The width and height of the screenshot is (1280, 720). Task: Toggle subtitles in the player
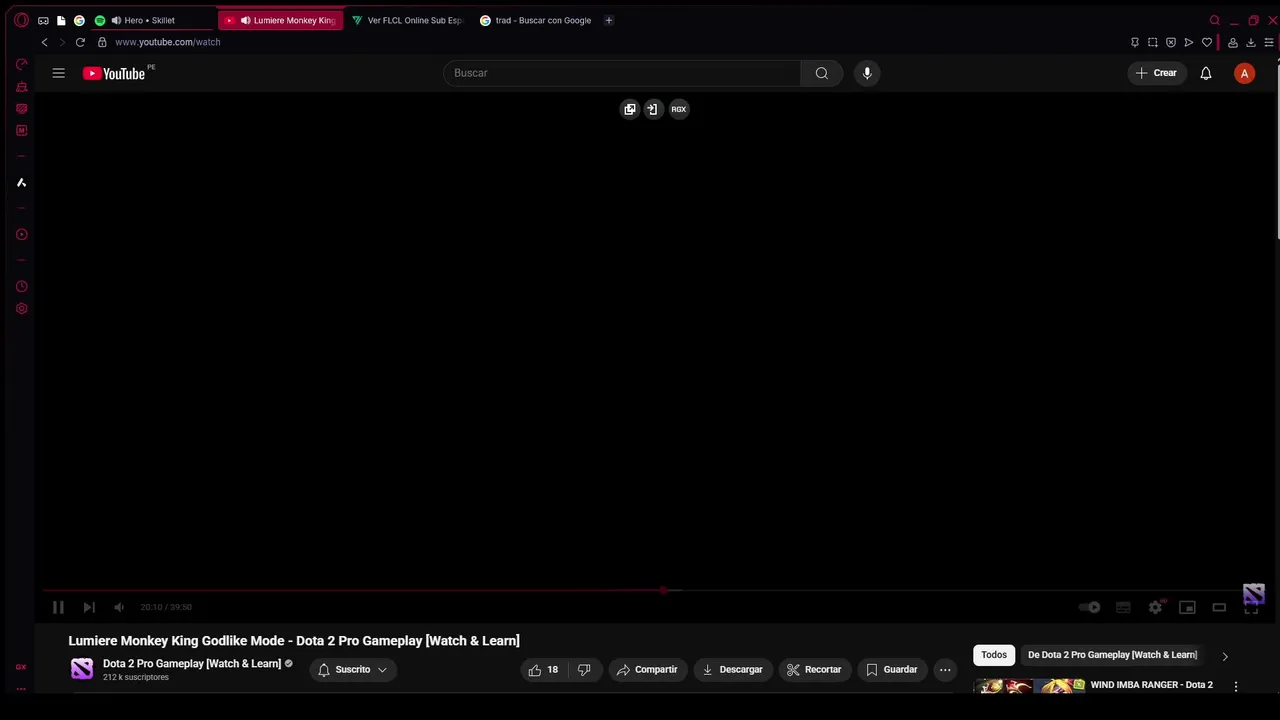tap(1123, 607)
